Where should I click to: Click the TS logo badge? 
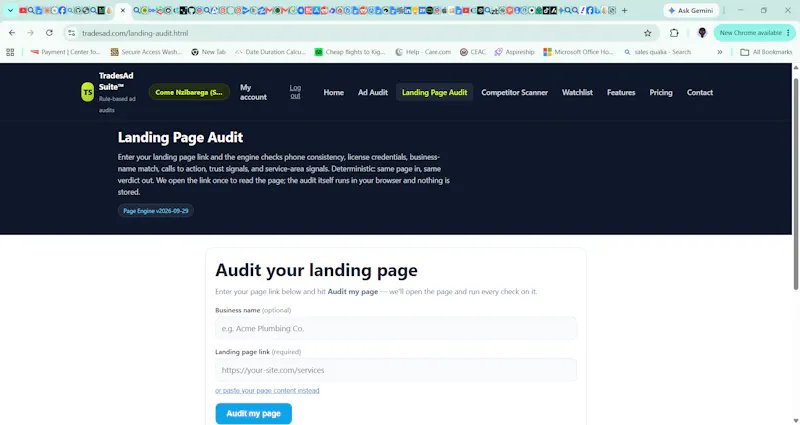(88, 92)
